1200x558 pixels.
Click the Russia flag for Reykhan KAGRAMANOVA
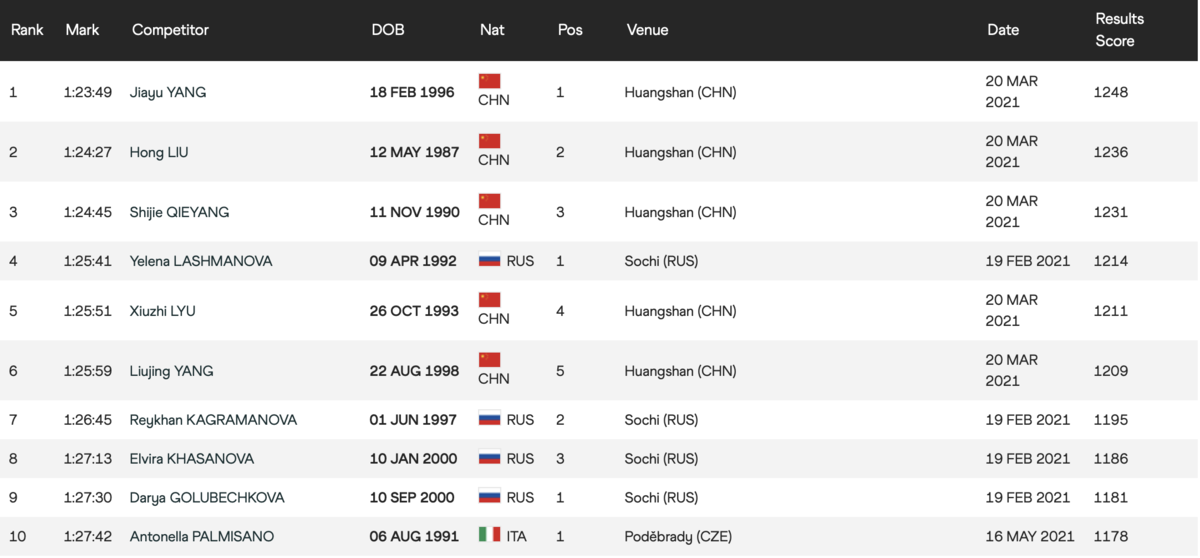(489, 420)
